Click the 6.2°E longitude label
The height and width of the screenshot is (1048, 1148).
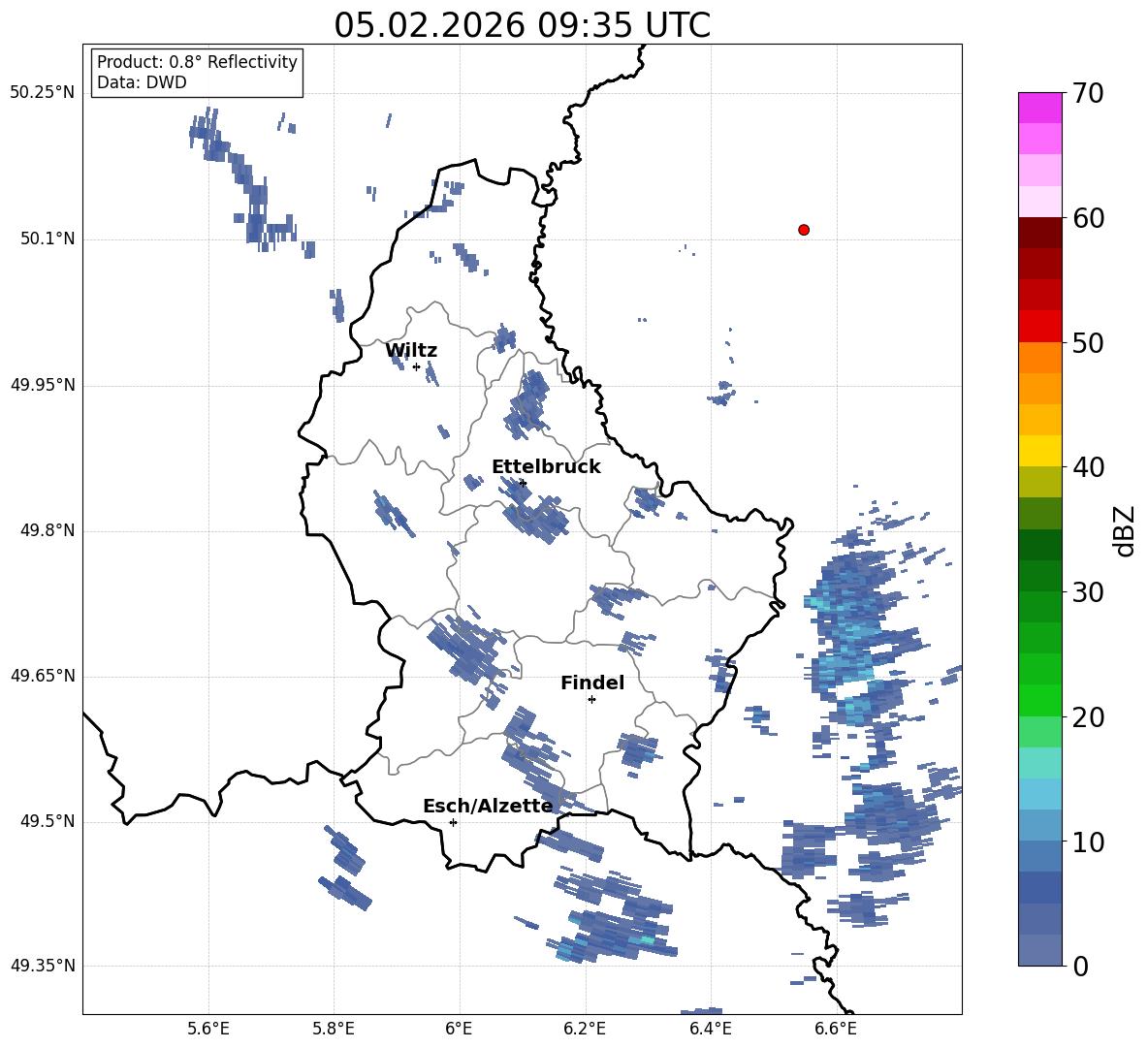tap(585, 1029)
